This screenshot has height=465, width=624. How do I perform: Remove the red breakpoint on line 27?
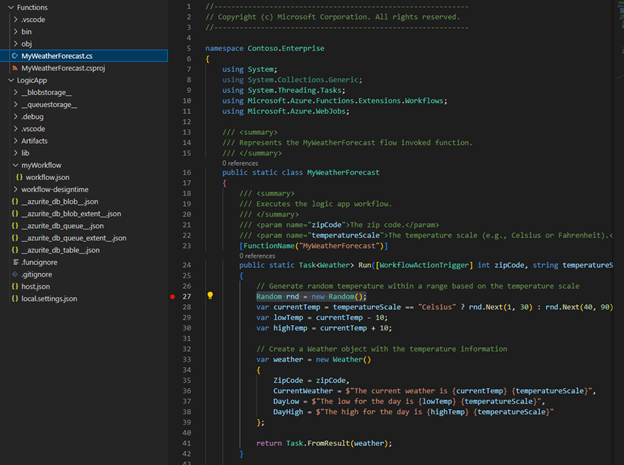(173, 297)
